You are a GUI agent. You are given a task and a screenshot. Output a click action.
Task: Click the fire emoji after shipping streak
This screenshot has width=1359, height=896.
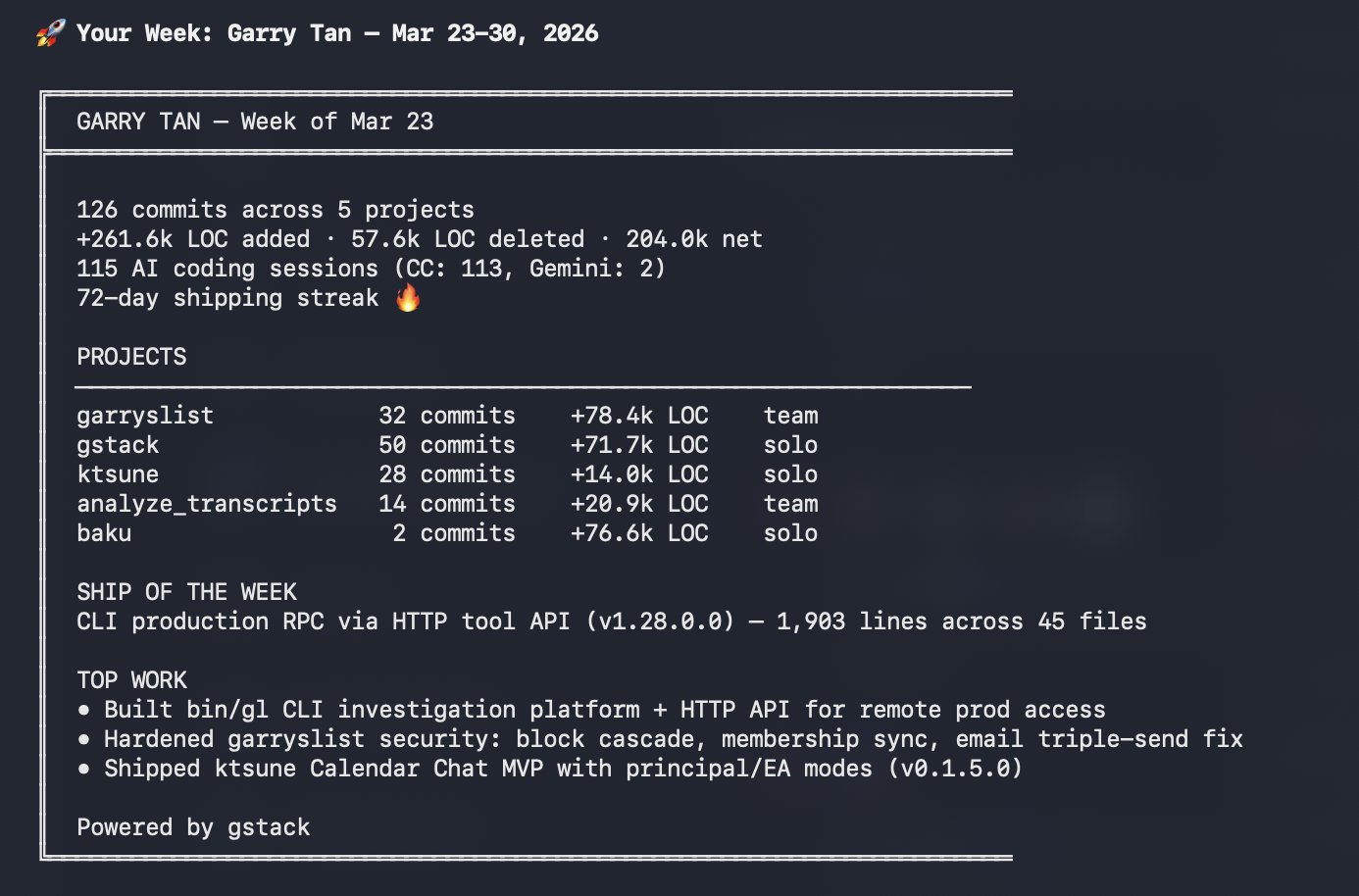pos(408,298)
